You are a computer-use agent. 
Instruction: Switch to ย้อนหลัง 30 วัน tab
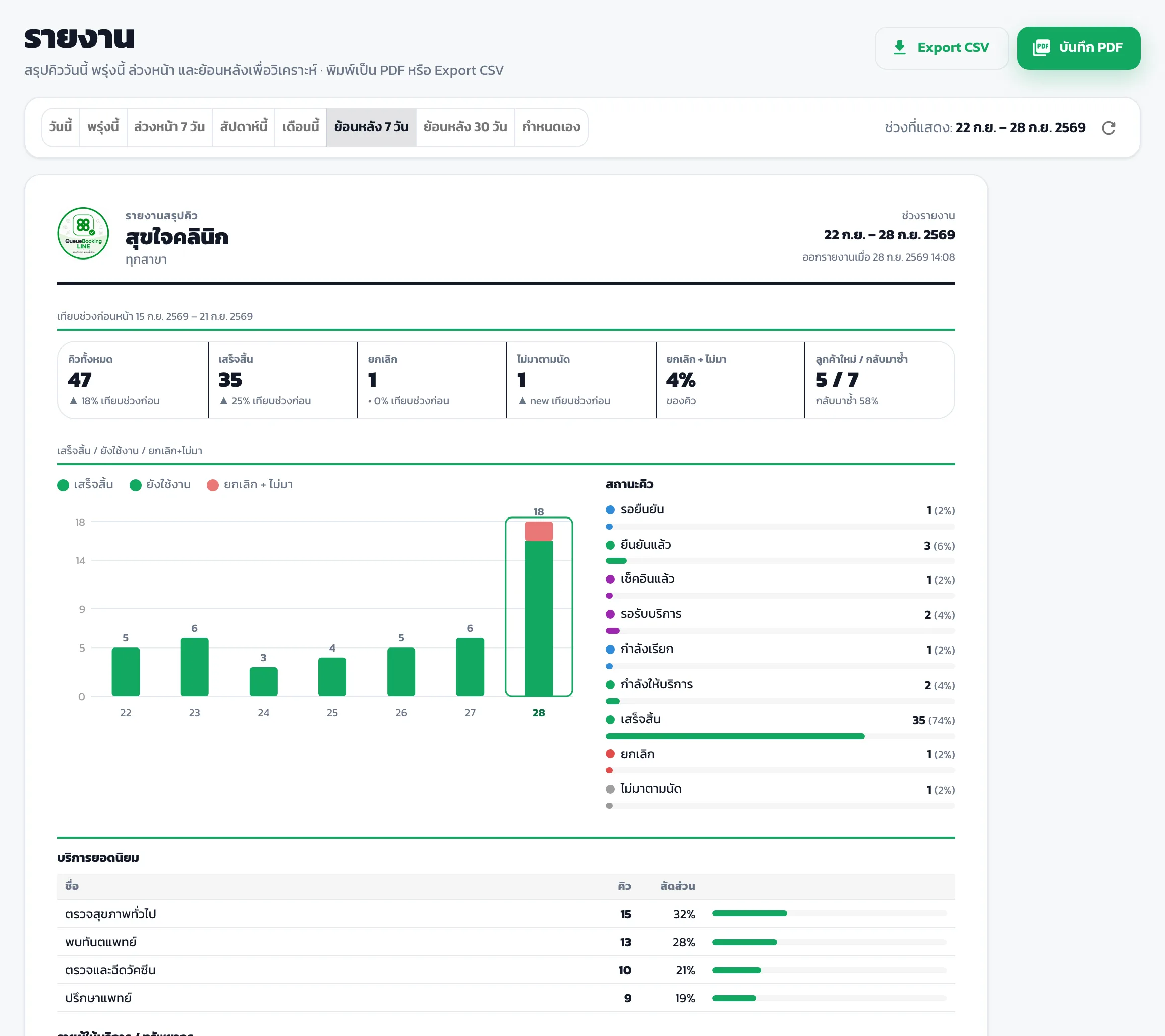coord(465,127)
